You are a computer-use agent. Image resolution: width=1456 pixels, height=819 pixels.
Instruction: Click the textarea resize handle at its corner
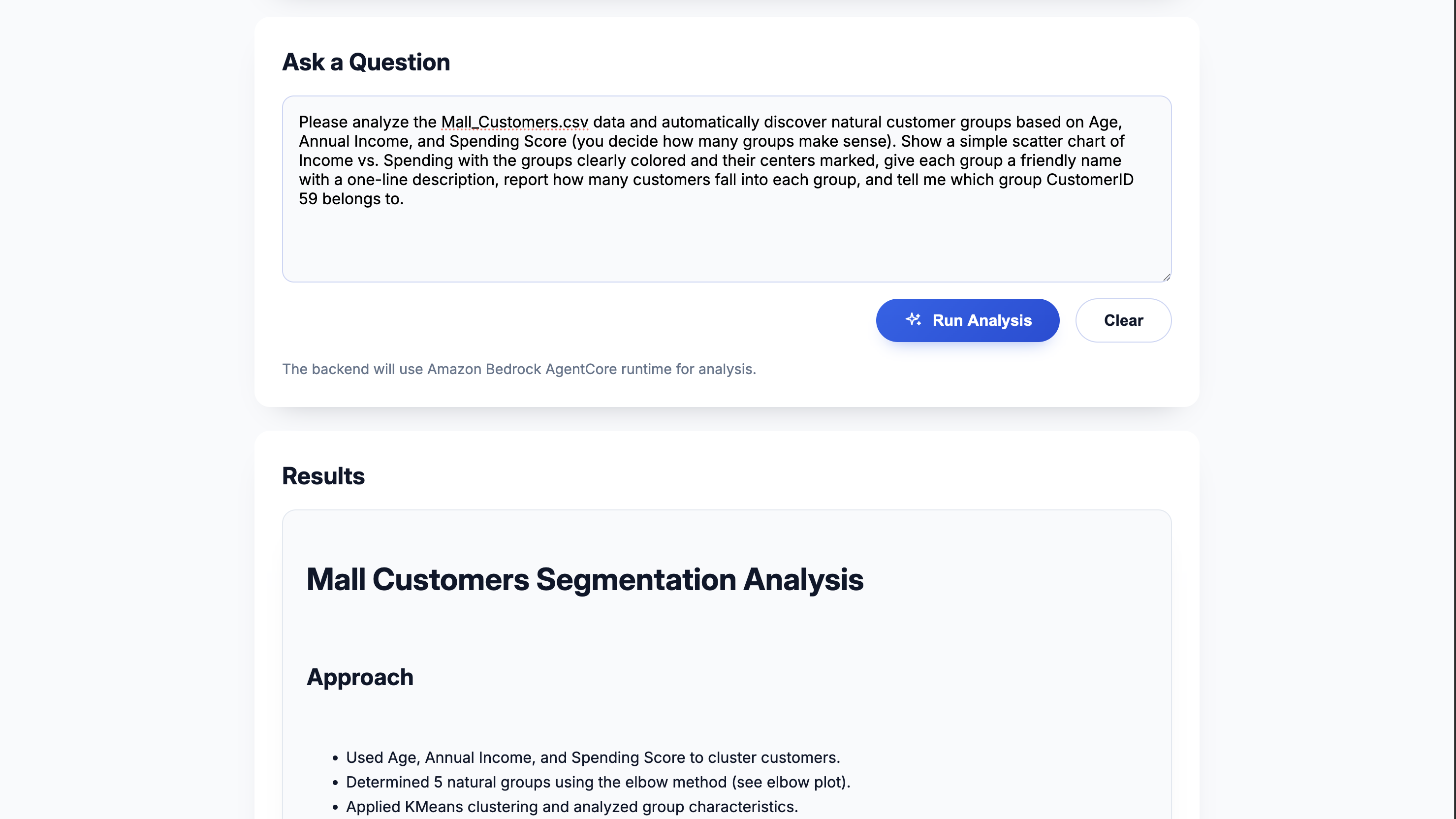point(1166,277)
